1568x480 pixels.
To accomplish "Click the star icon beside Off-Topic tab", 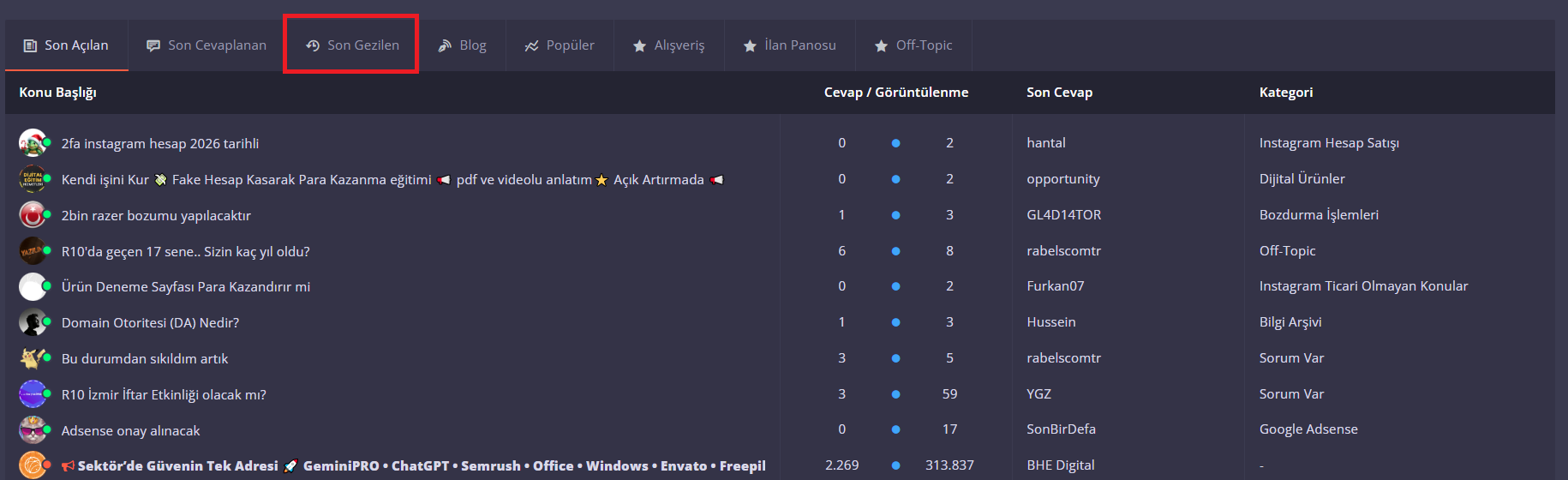I will [x=881, y=46].
